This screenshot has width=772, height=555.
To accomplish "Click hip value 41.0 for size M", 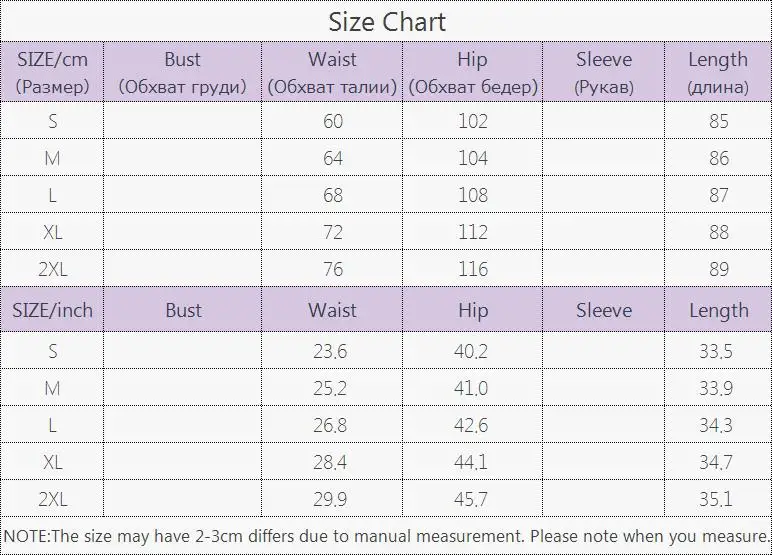I will click(471, 388).
